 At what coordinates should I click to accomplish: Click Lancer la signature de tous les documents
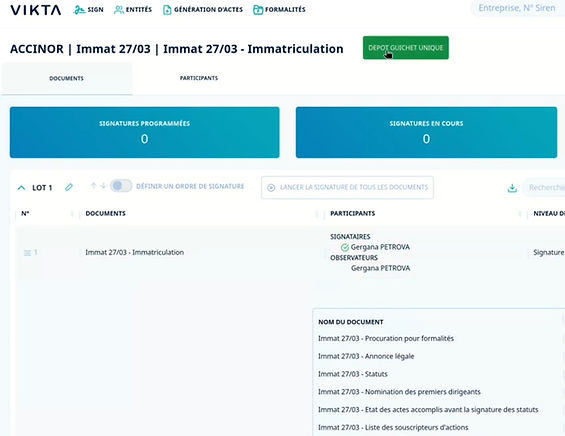tap(347, 187)
